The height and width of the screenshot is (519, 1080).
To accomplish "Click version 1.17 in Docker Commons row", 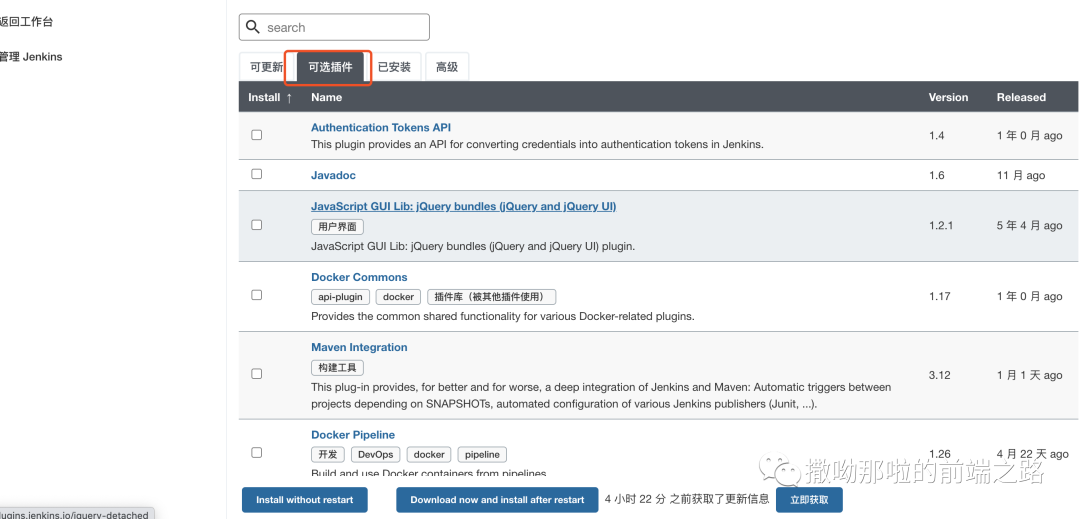I will [939, 296].
